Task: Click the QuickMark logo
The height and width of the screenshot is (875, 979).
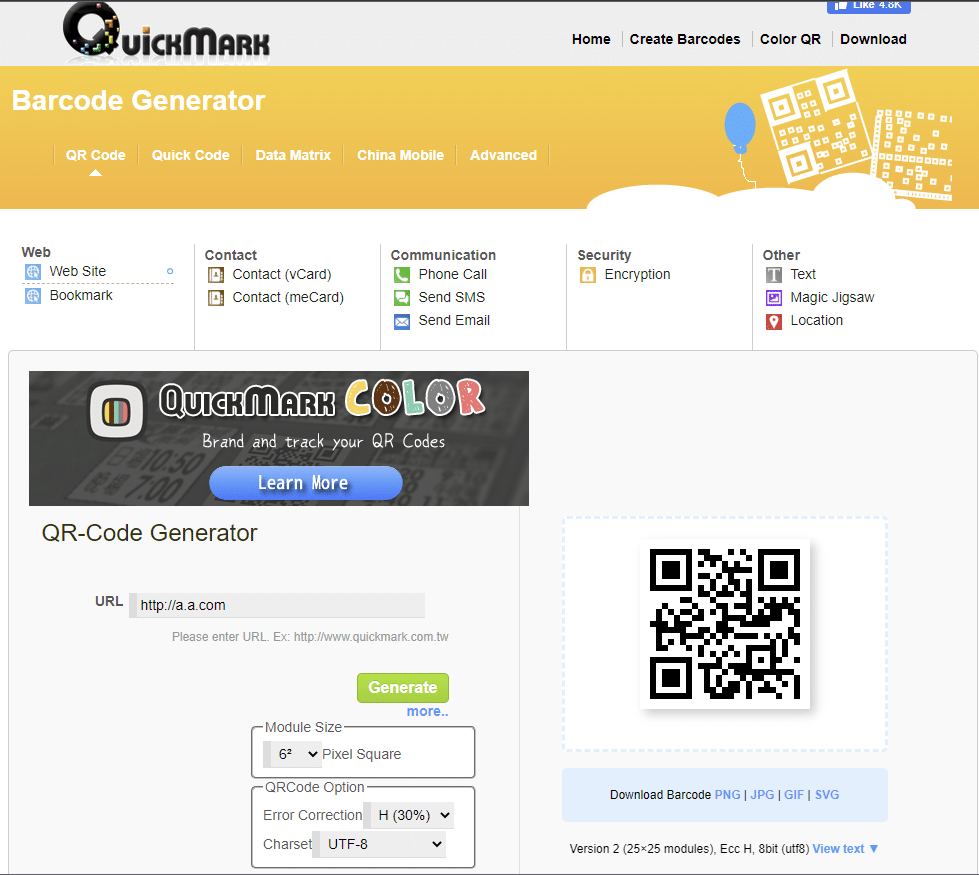Action: 167,32
